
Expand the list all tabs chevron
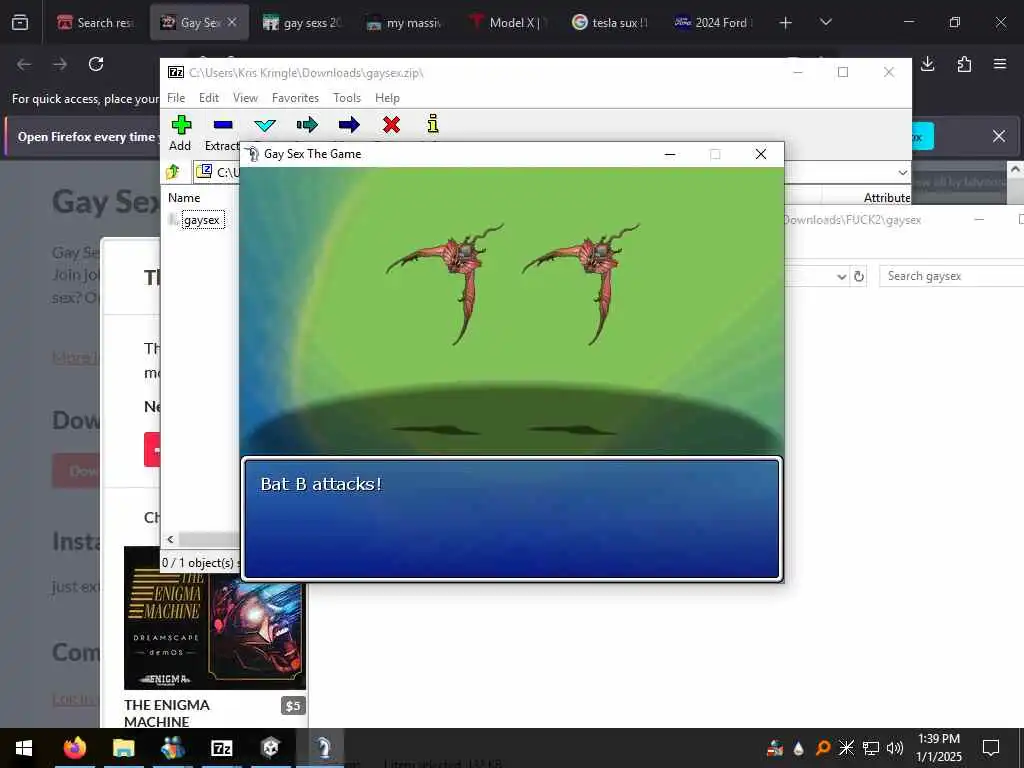[x=825, y=22]
